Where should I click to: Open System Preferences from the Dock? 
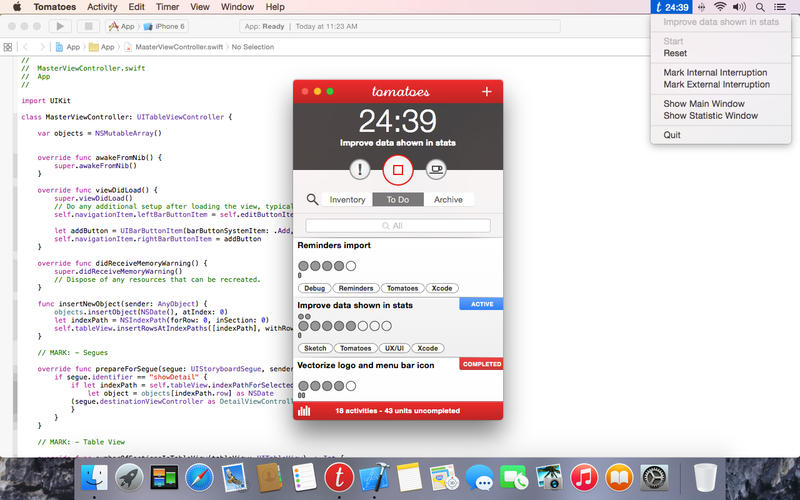654,478
